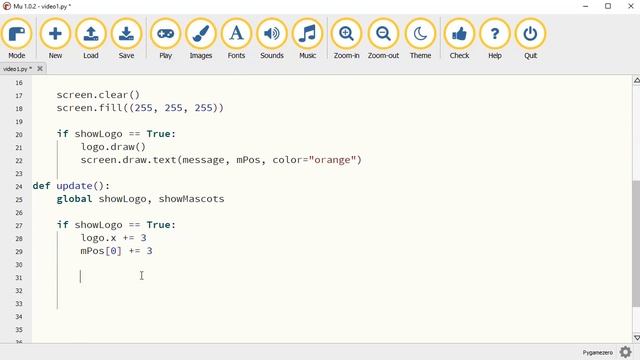This screenshot has height=360, width=640.
Task: Open the Mode selector
Action: pos(17,39)
